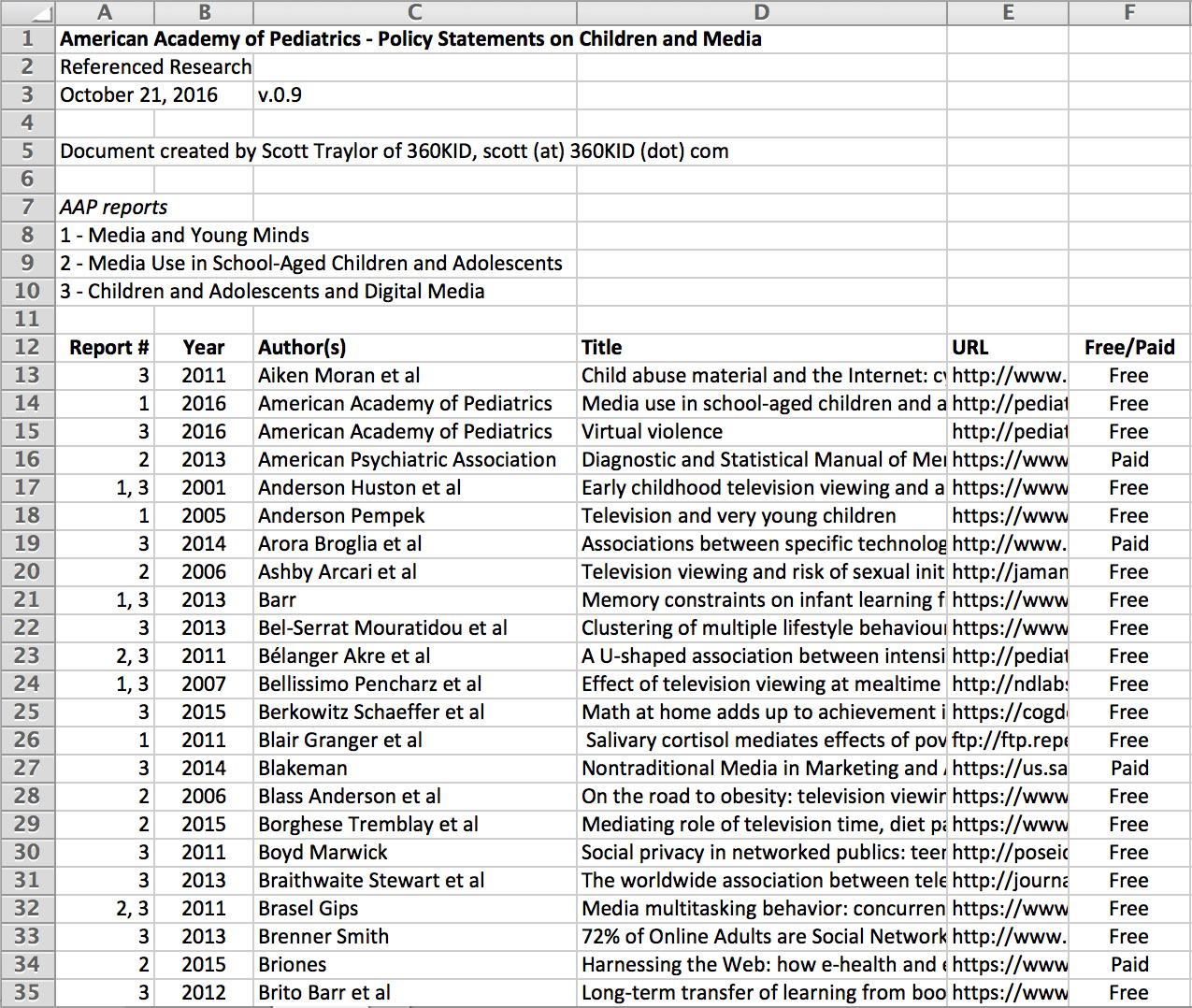The image size is (1192, 1008).
Task: Click '72% of Online Adults are Social Network' title
Action: click(x=762, y=936)
